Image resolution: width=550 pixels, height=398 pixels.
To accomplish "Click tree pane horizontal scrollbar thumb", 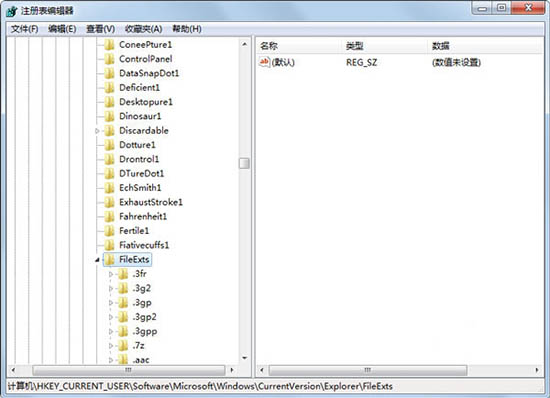I will [x=129, y=370].
